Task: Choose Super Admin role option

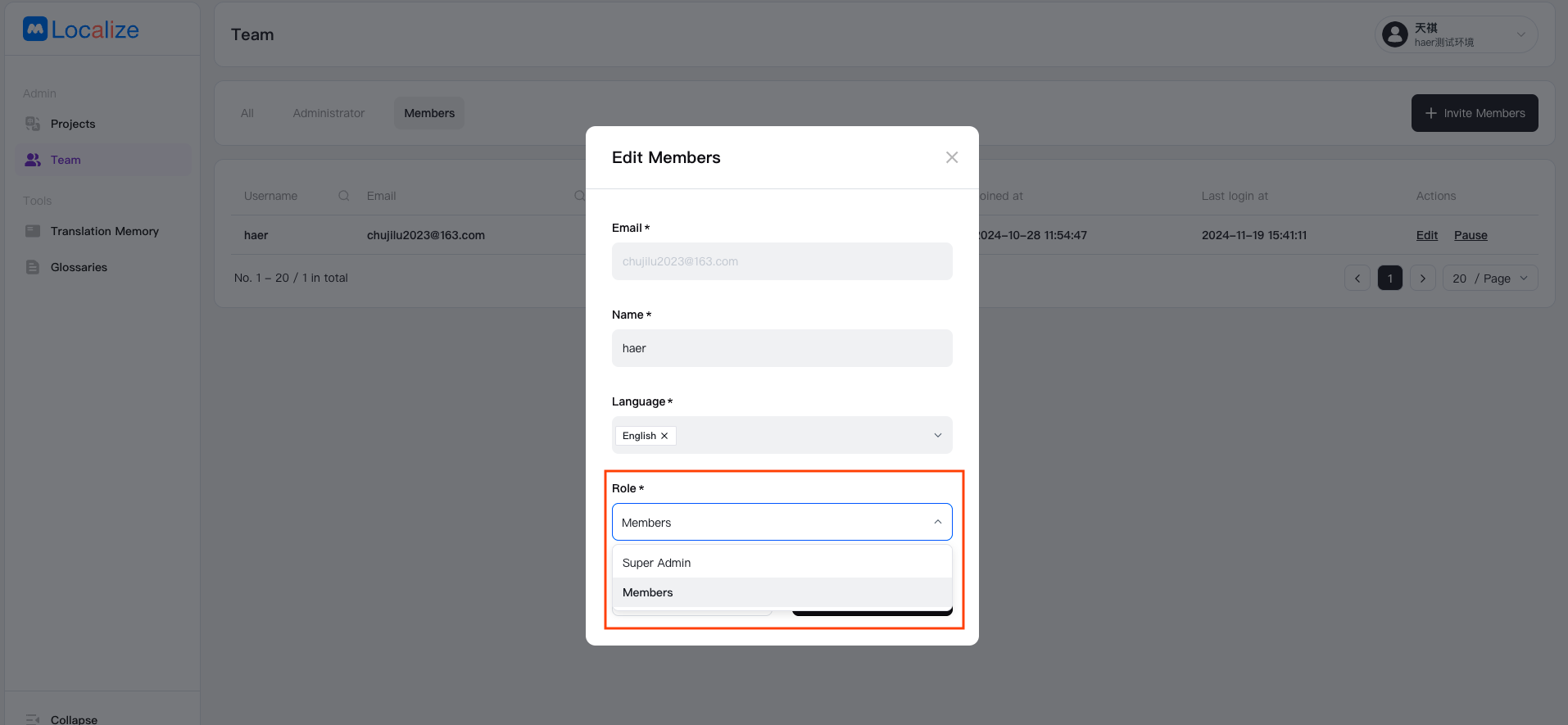Action: pyautogui.click(x=657, y=563)
